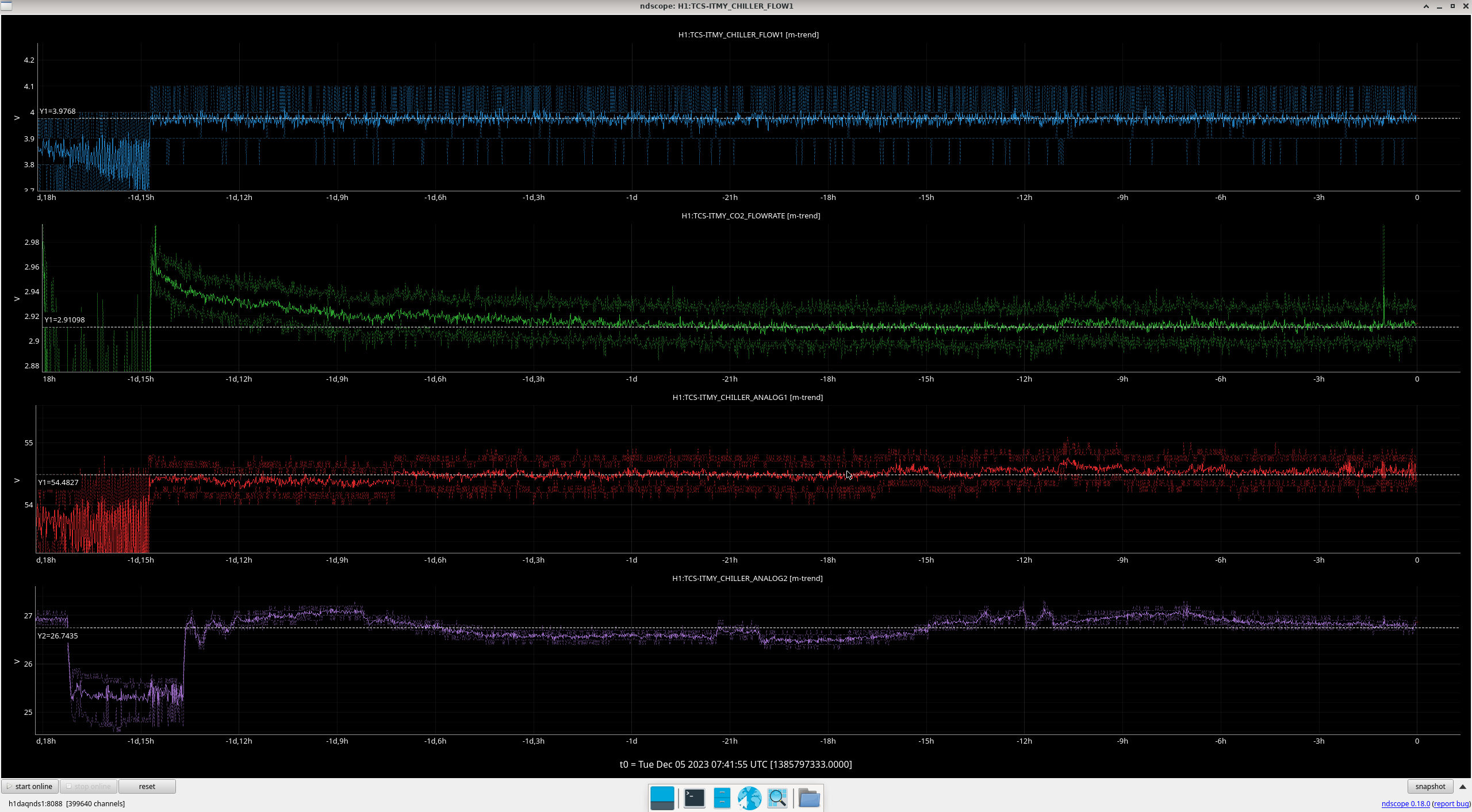Viewport: 1472px width, 812px height.
Task: Click the reset button
Action: click(x=147, y=786)
